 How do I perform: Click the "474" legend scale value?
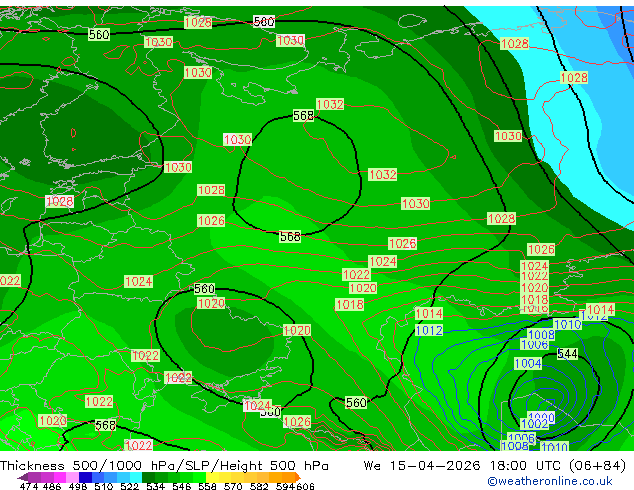coord(29,486)
